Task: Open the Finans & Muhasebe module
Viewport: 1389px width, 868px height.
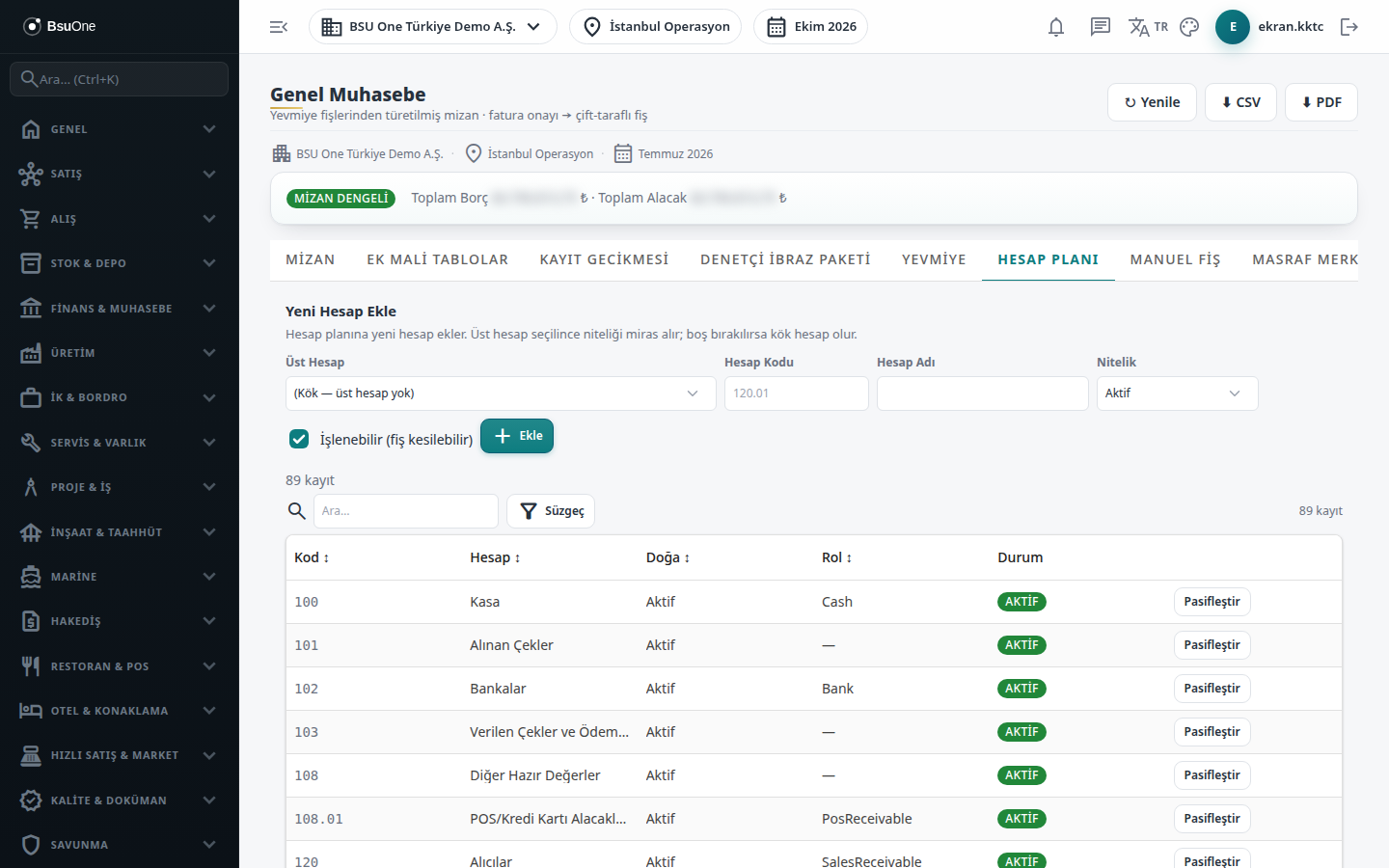Action: point(120,309)
